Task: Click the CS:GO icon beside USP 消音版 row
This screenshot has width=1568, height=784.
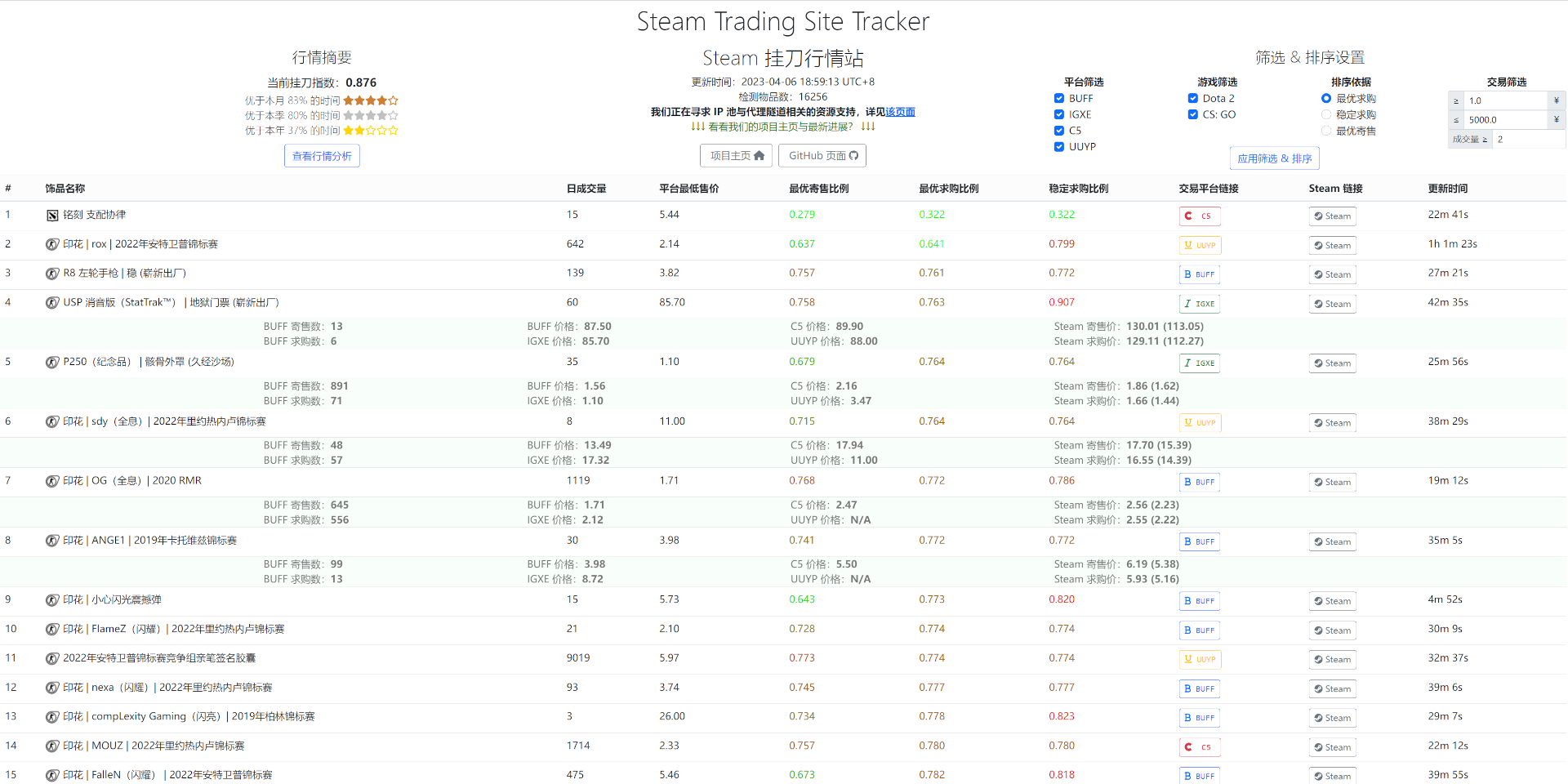Action: (52, 303)
